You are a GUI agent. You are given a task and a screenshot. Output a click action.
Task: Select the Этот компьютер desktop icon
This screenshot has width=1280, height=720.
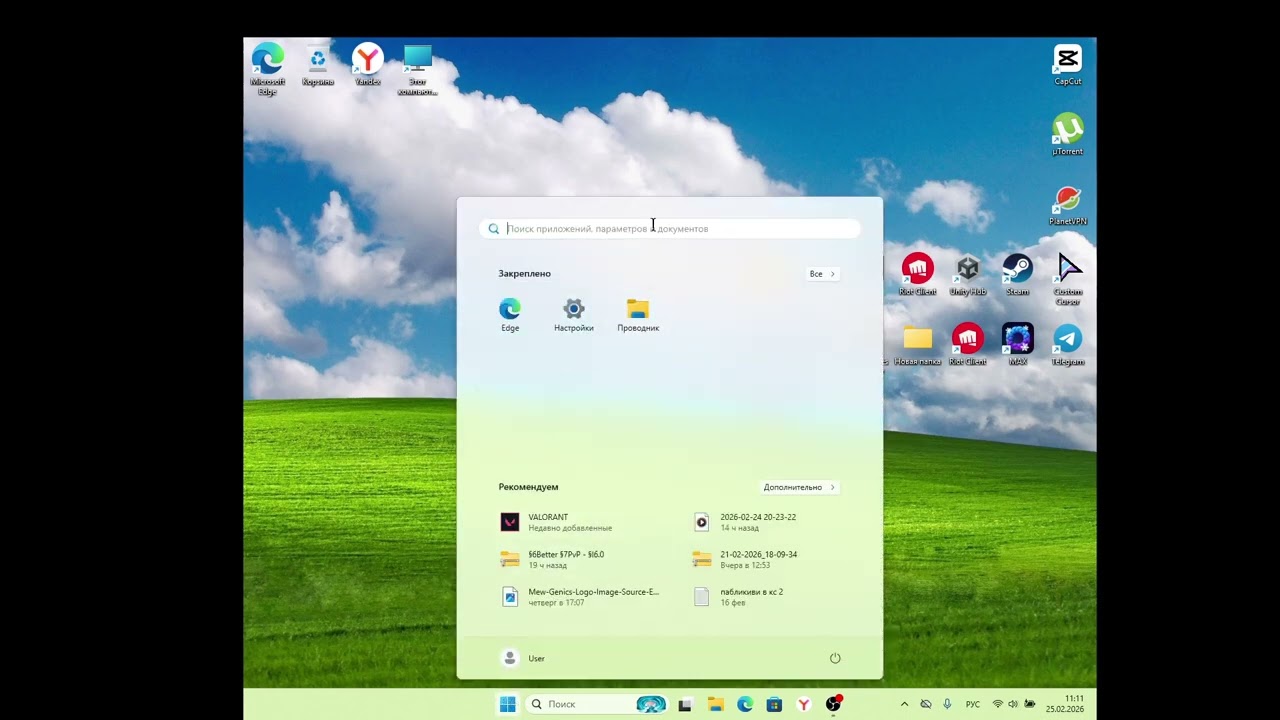(x=417, y=69)
